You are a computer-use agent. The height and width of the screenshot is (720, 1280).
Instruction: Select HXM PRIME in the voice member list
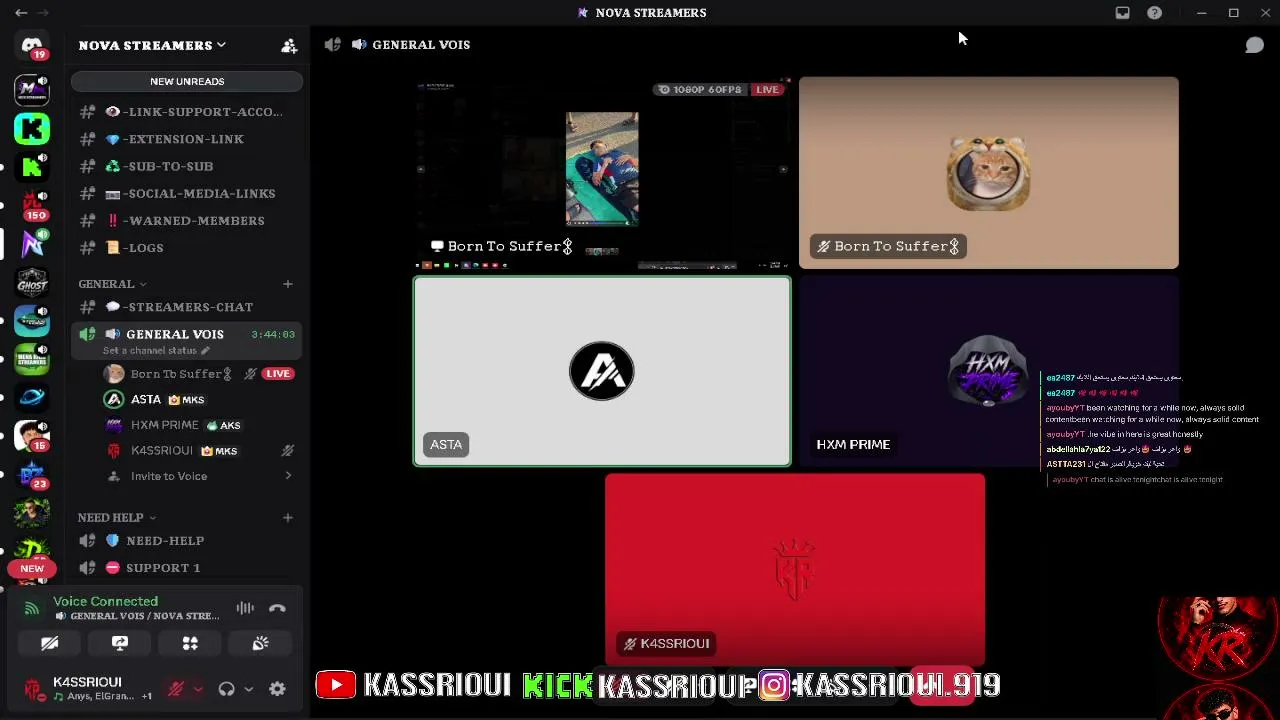click(x=199, y=425)
